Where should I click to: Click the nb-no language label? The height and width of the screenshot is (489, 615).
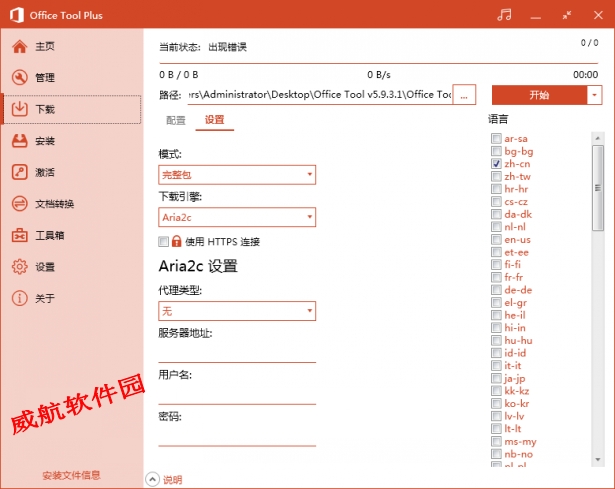tap(519, 454)
